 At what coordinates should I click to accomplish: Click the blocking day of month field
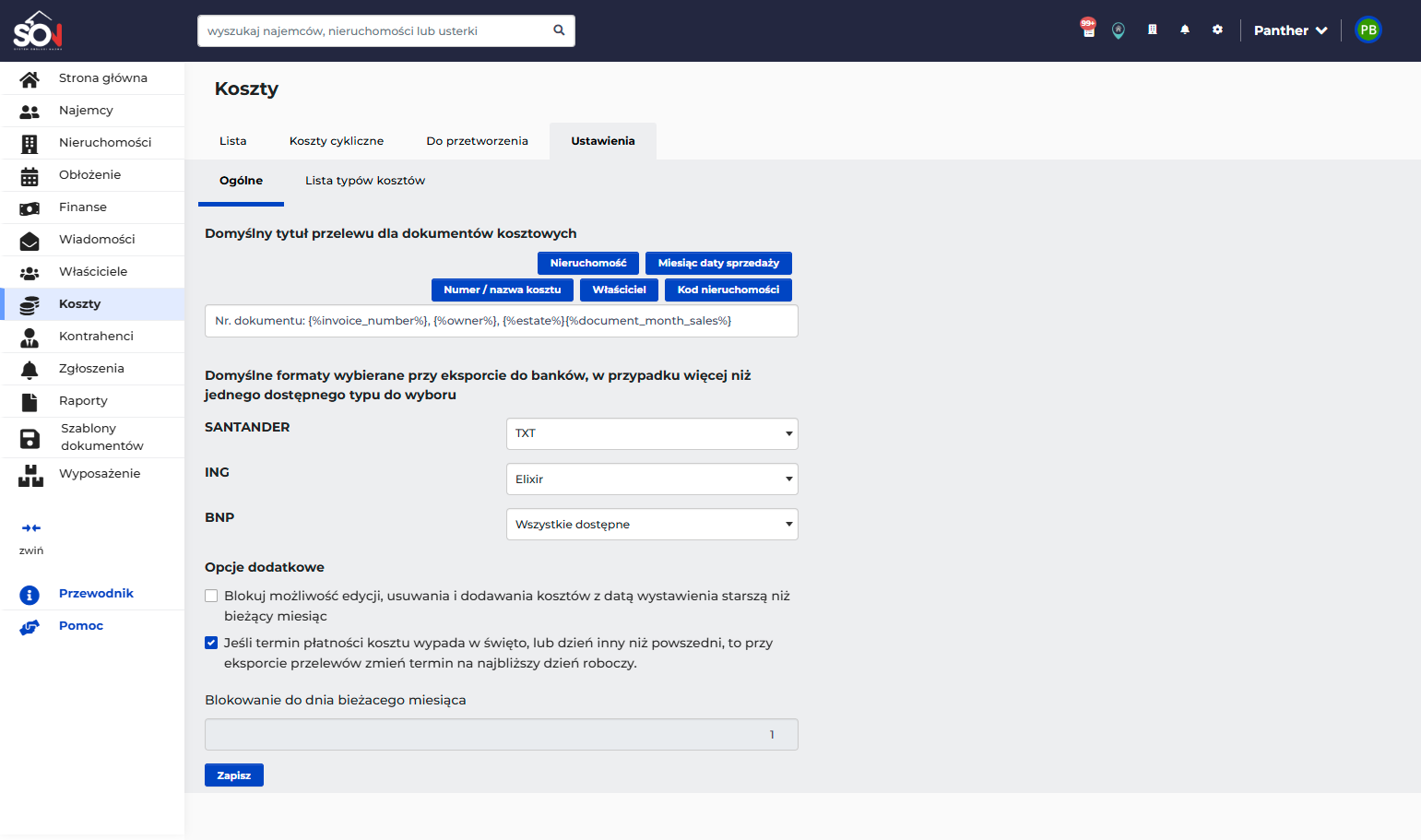(x=502, y=735)
